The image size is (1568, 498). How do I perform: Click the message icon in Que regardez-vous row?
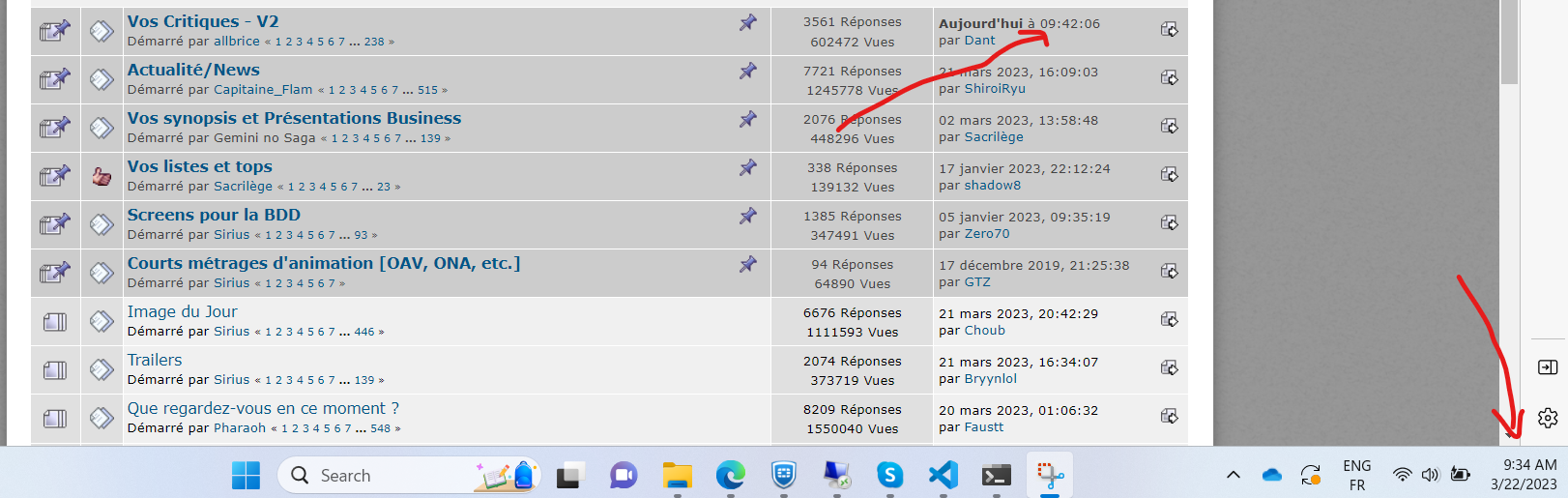102,418
